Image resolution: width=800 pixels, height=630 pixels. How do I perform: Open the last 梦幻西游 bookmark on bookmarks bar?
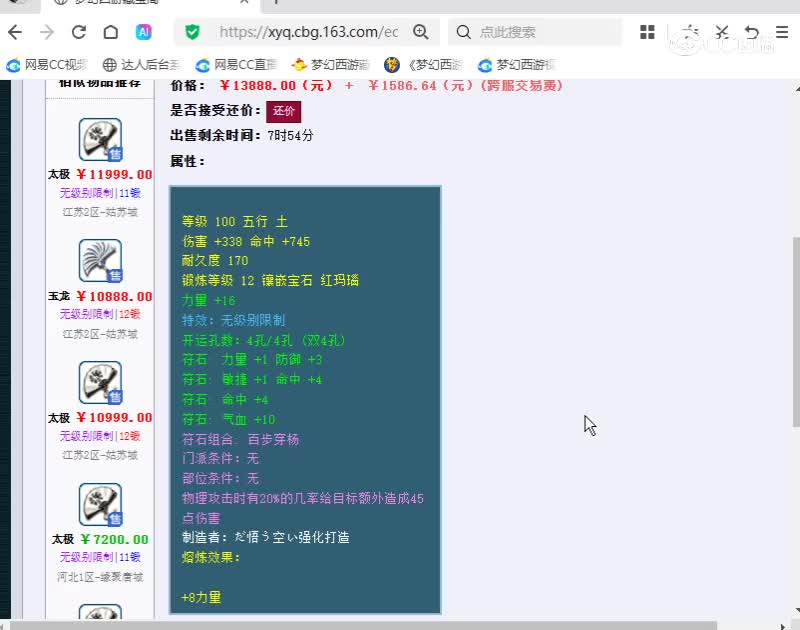click(516, 65)
